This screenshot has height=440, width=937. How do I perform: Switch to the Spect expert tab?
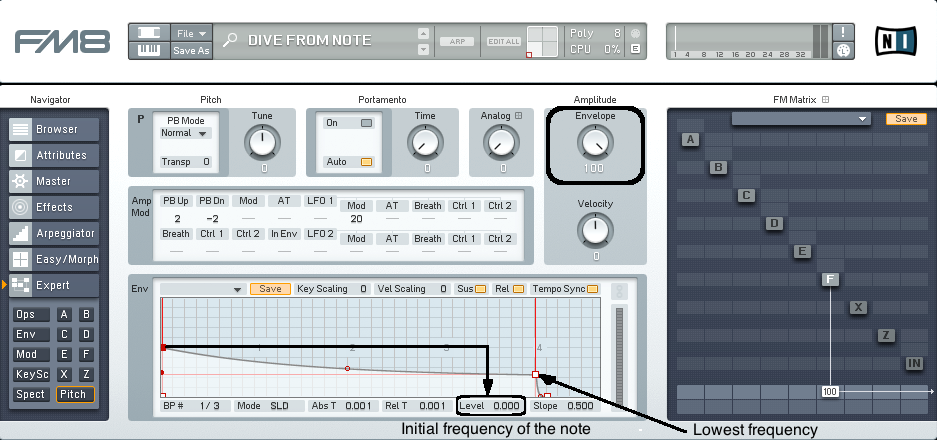point(31,395)
